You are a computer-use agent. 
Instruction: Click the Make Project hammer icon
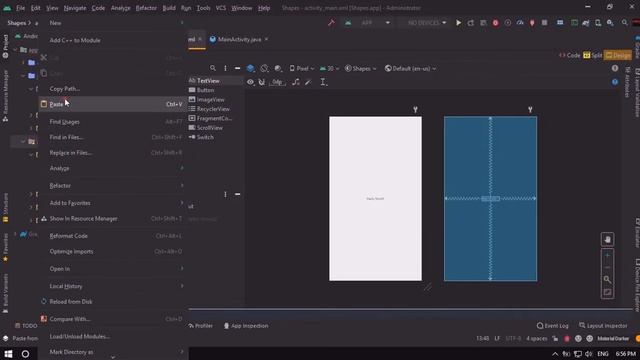pyautogui.click(x=331, y=23)
